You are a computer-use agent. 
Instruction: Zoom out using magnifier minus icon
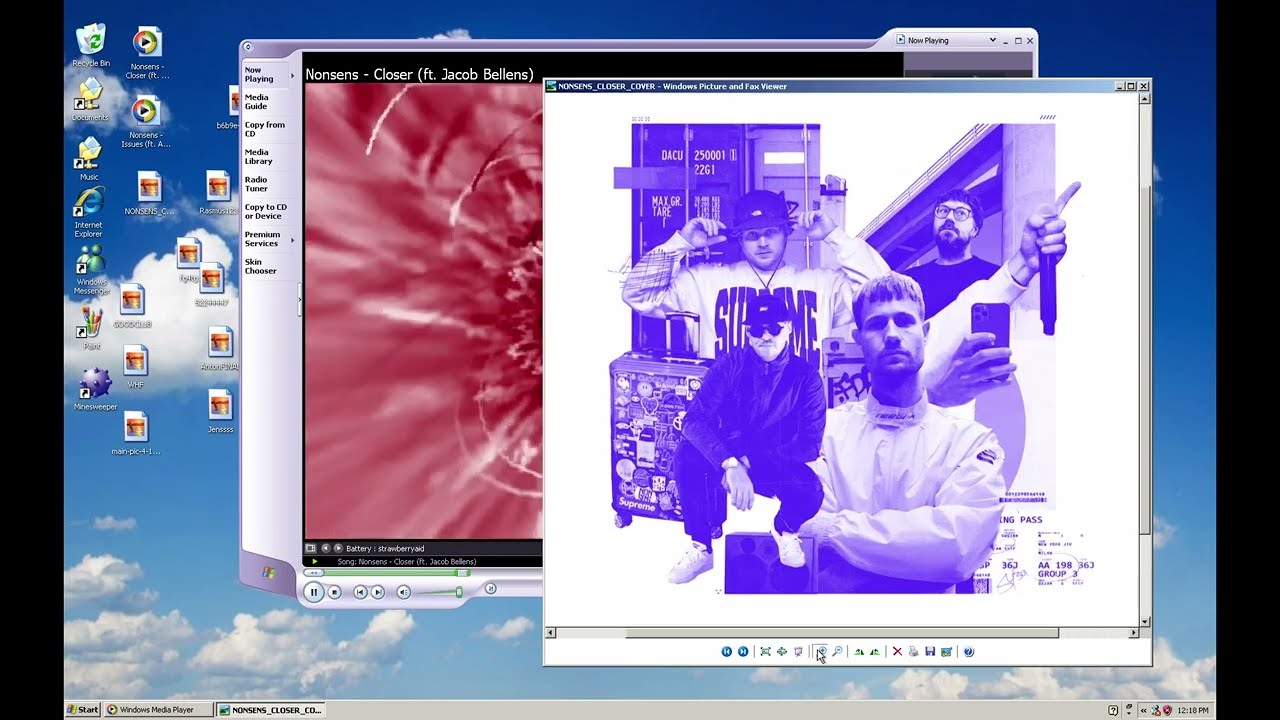click(837, 651)
